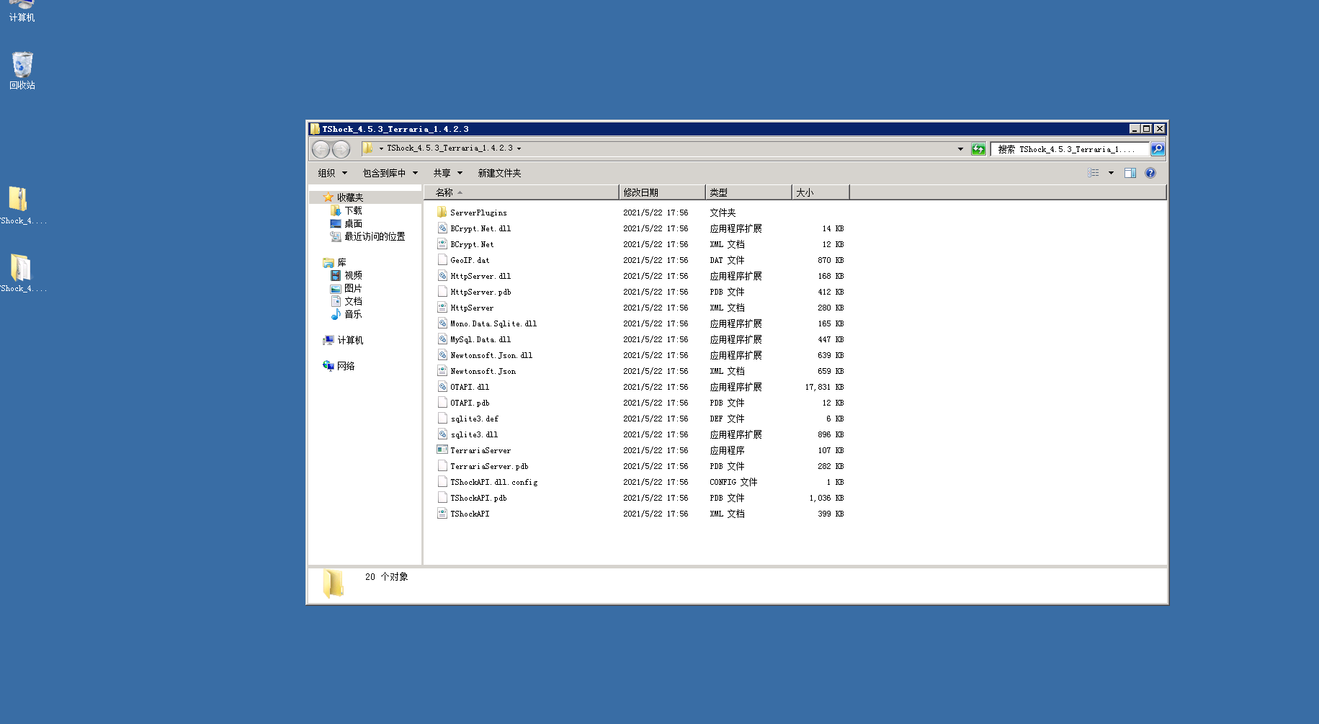The image size is (1319, 724).
Task: Select the Mono.Data.Sqlite.dll file name
Action: pos(493,324)
